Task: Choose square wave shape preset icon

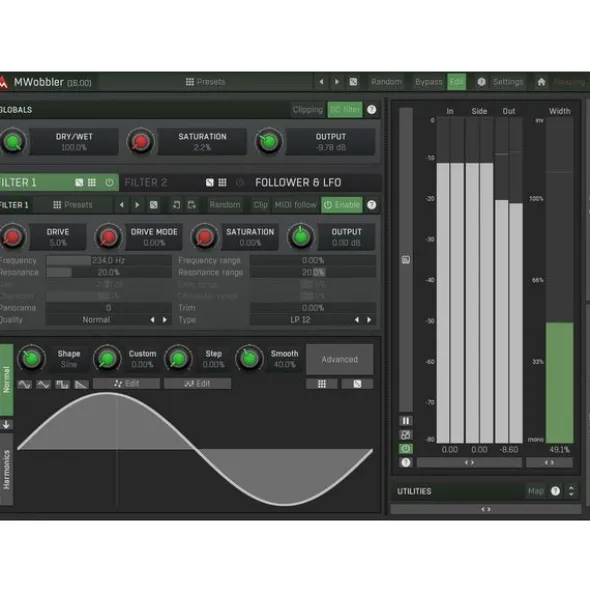Action: (62, 384)
